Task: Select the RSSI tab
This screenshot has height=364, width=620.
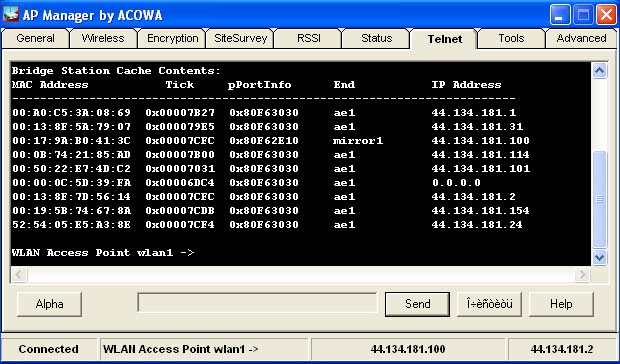Action: 309,38
